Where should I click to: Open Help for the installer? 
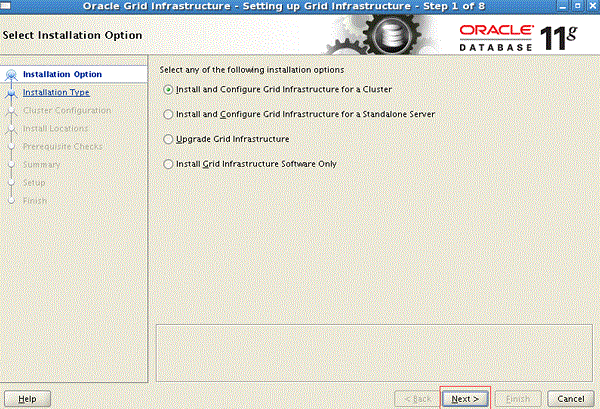pyautogui.click(x=27, y=399)
